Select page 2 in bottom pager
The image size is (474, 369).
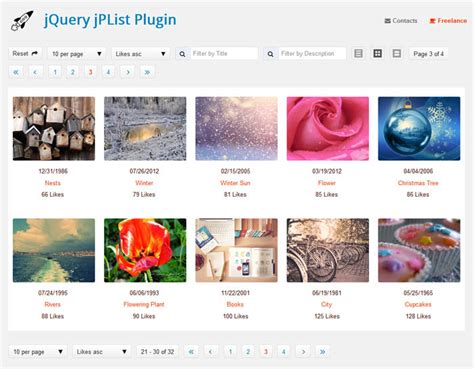tap(248, 352)
